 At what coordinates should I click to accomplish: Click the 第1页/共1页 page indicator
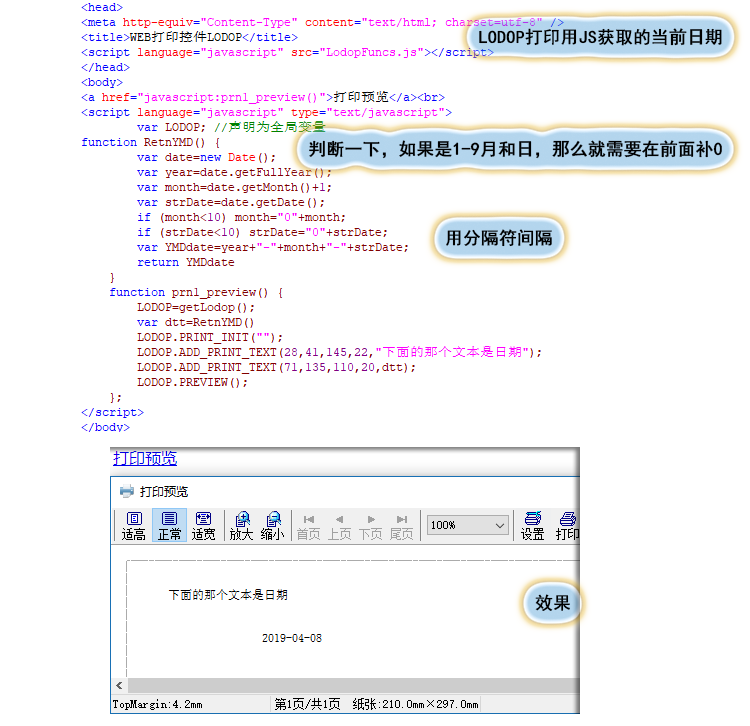pos(307,704)
